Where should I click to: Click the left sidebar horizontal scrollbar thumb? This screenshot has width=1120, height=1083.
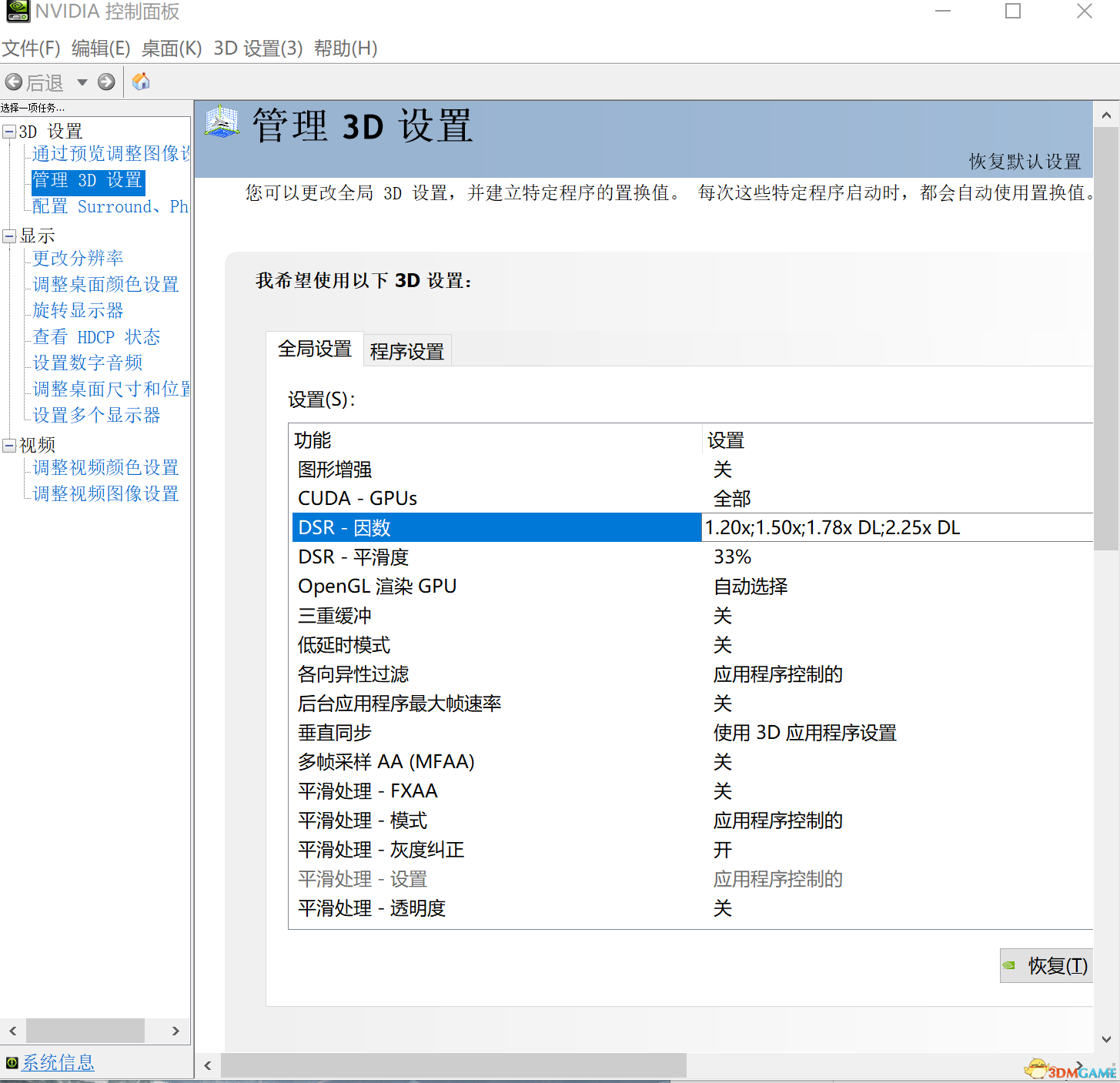(x=85, y=1031)
